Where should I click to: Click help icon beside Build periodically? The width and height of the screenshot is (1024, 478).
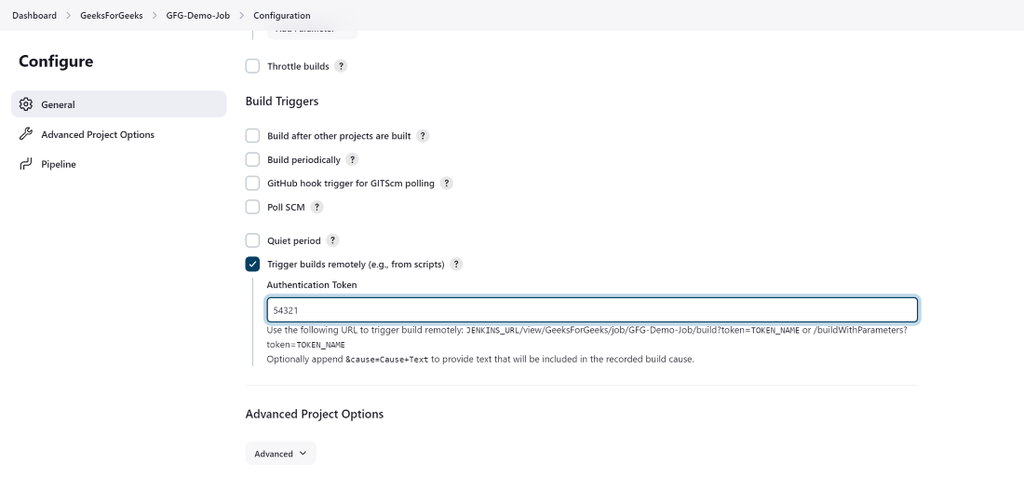coord(352,159)
